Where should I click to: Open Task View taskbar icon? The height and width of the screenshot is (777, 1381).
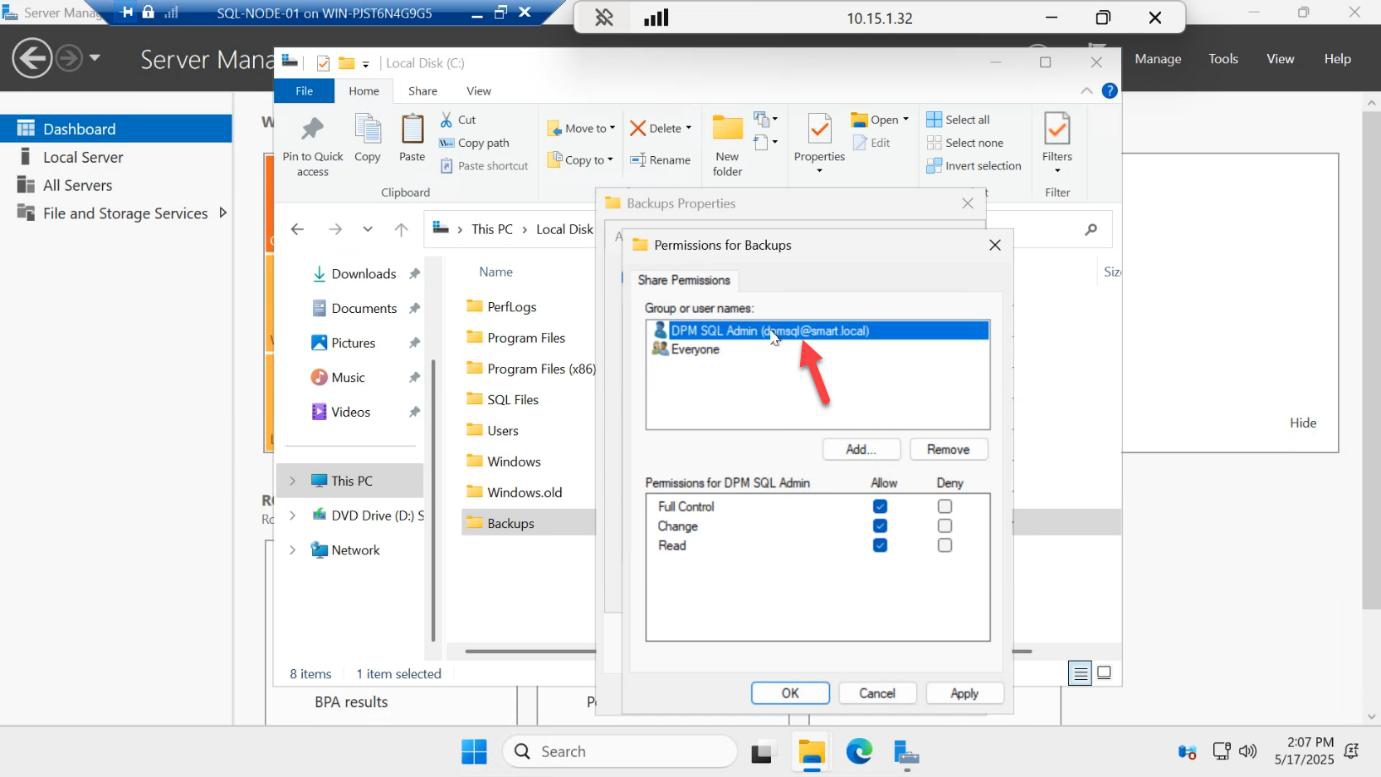tap(763, 752)
